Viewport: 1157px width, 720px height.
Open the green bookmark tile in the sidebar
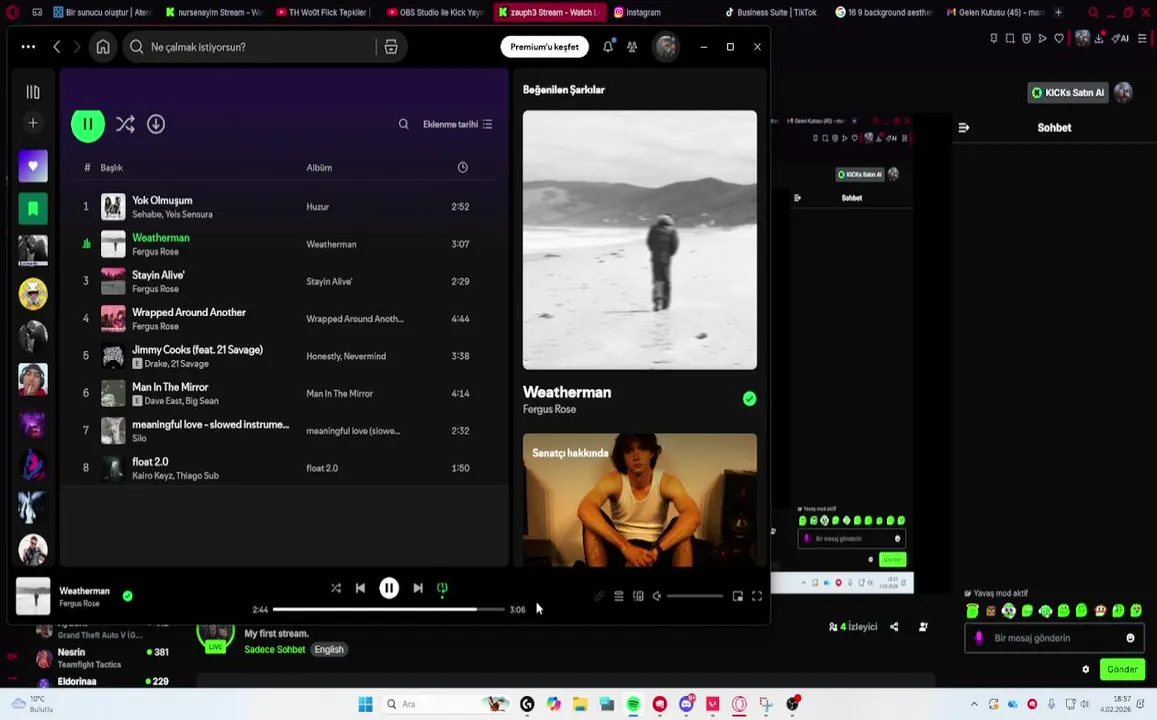(x=32, y=208)
